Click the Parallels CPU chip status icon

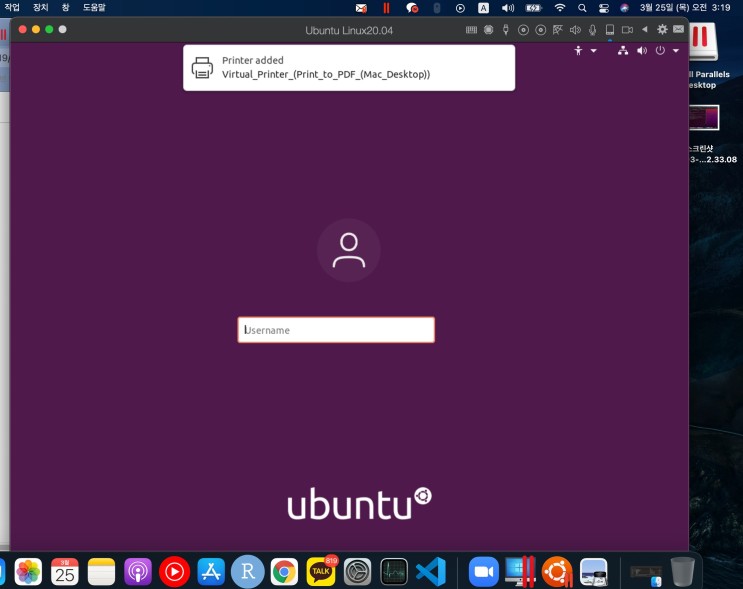(x=489, y=30)
